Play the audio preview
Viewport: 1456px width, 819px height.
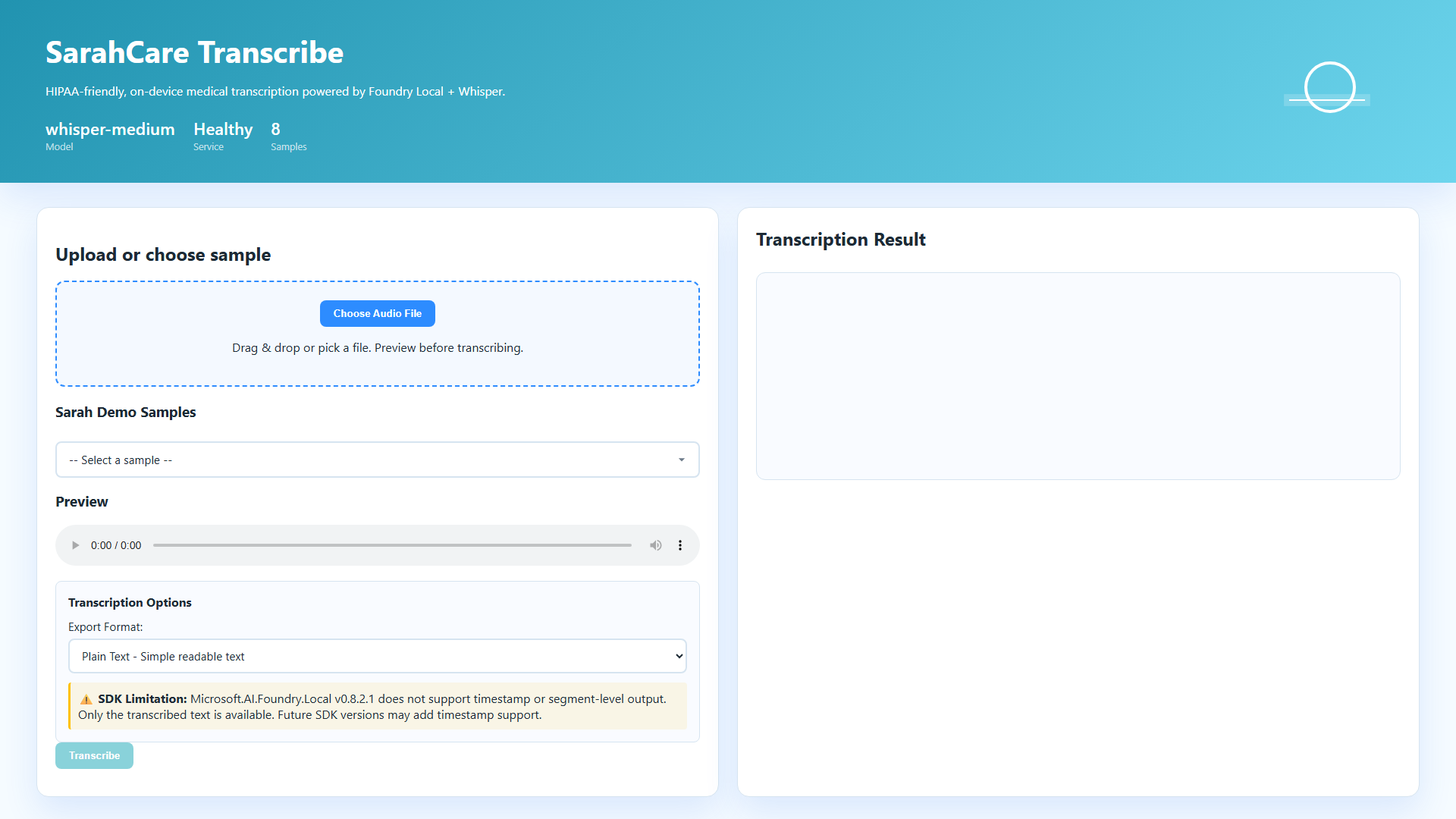click(x=75, y=545)
